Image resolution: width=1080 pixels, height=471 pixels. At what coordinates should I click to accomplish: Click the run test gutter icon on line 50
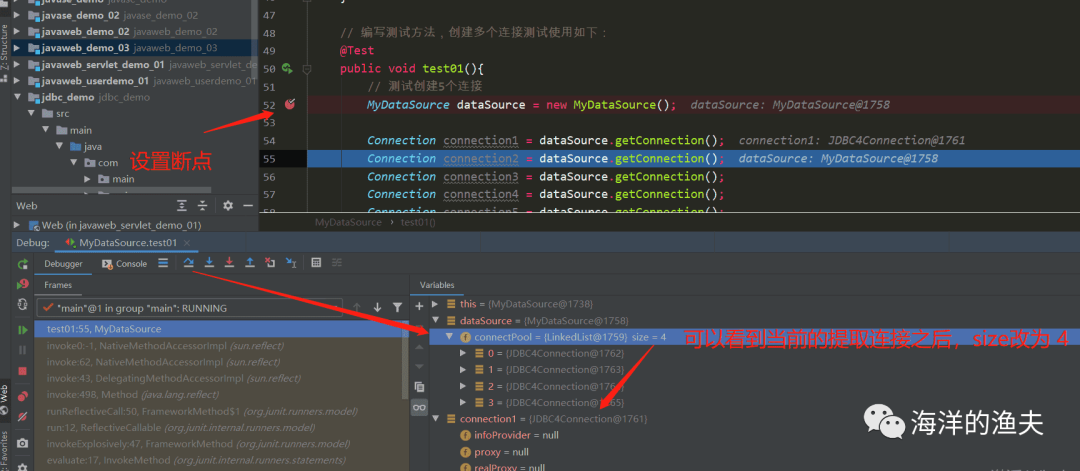(287, 69)
